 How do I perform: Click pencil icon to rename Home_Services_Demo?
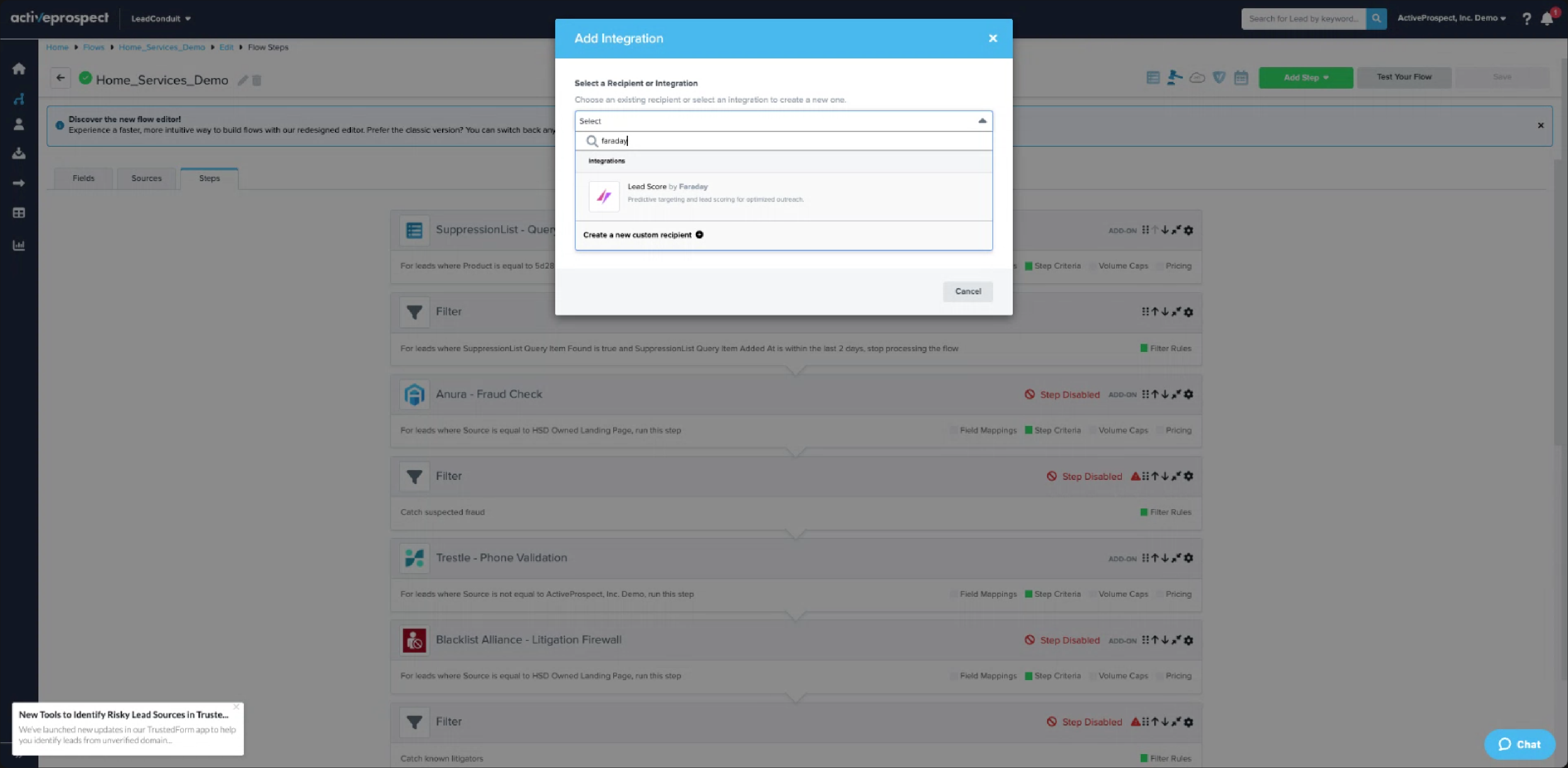point(242,81)
